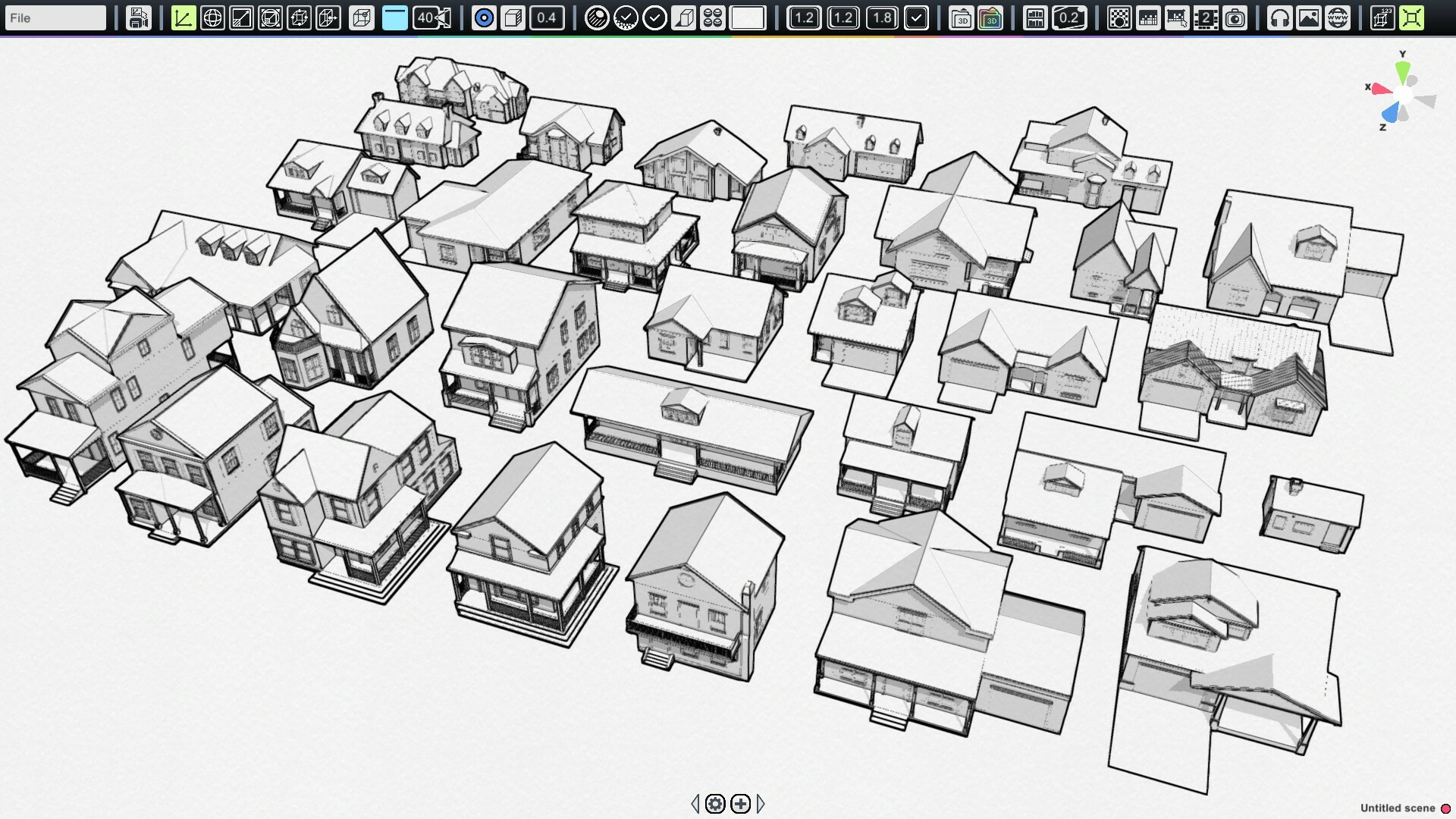Select the film frame 2 icon
The height and width of the screenshot is (819, 1456).
coord(1206,17)
